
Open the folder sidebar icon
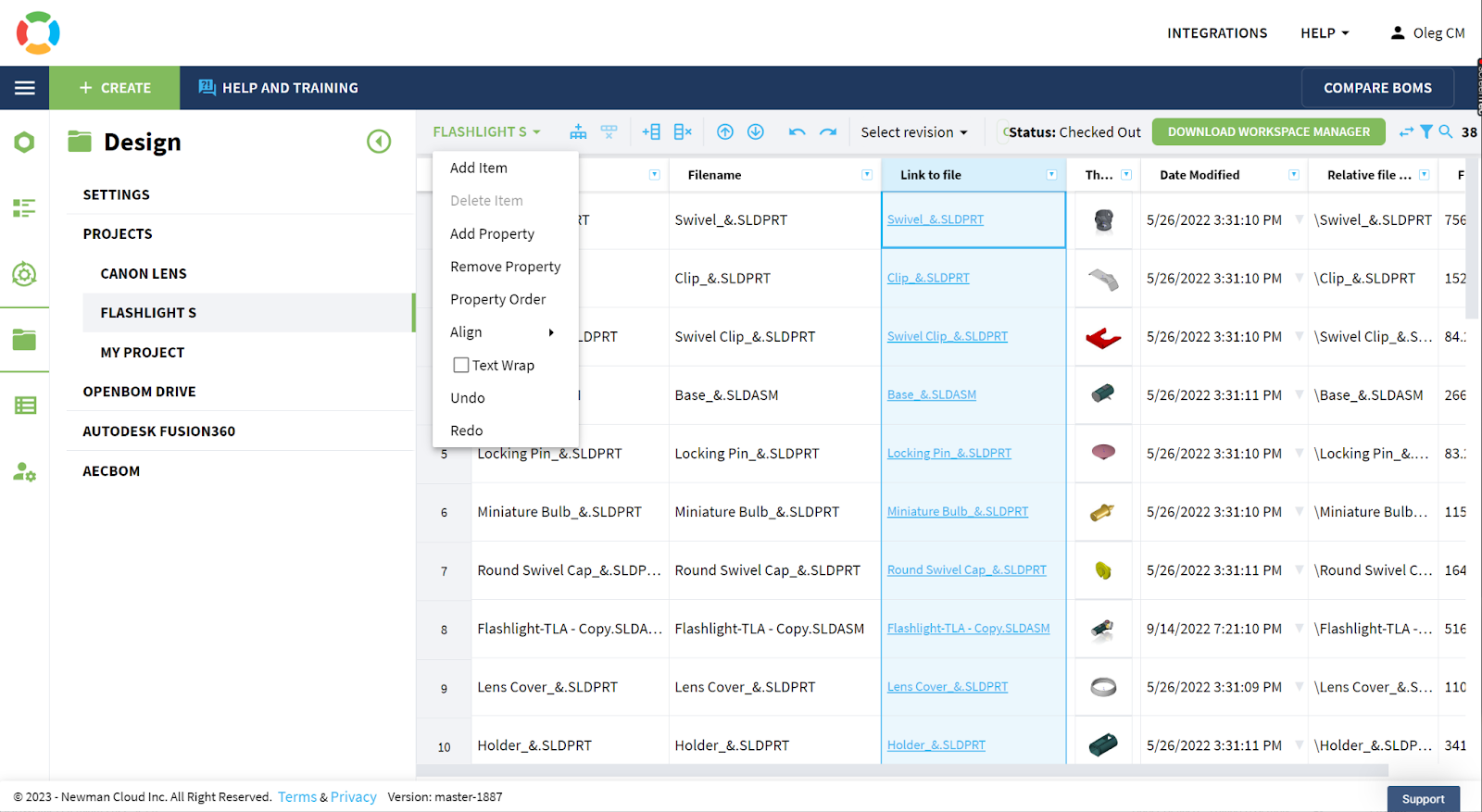pos(24,340)
